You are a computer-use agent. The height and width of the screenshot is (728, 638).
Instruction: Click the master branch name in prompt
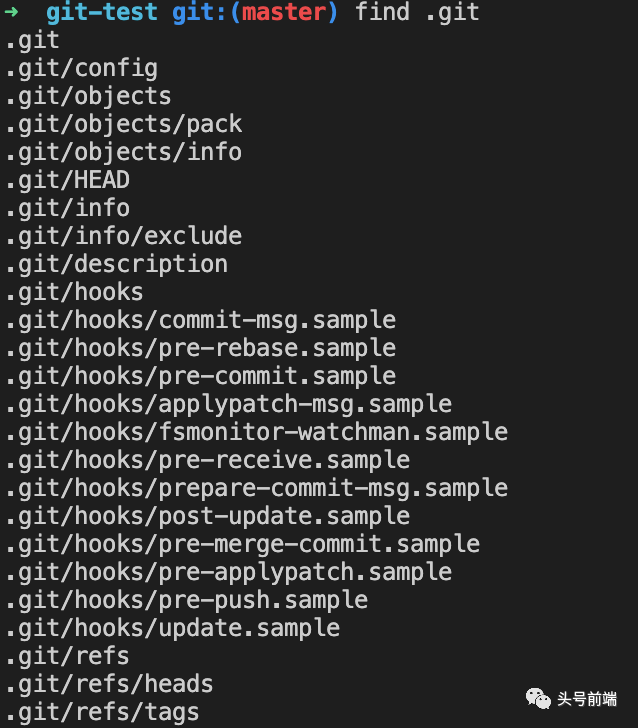(284, 12)
